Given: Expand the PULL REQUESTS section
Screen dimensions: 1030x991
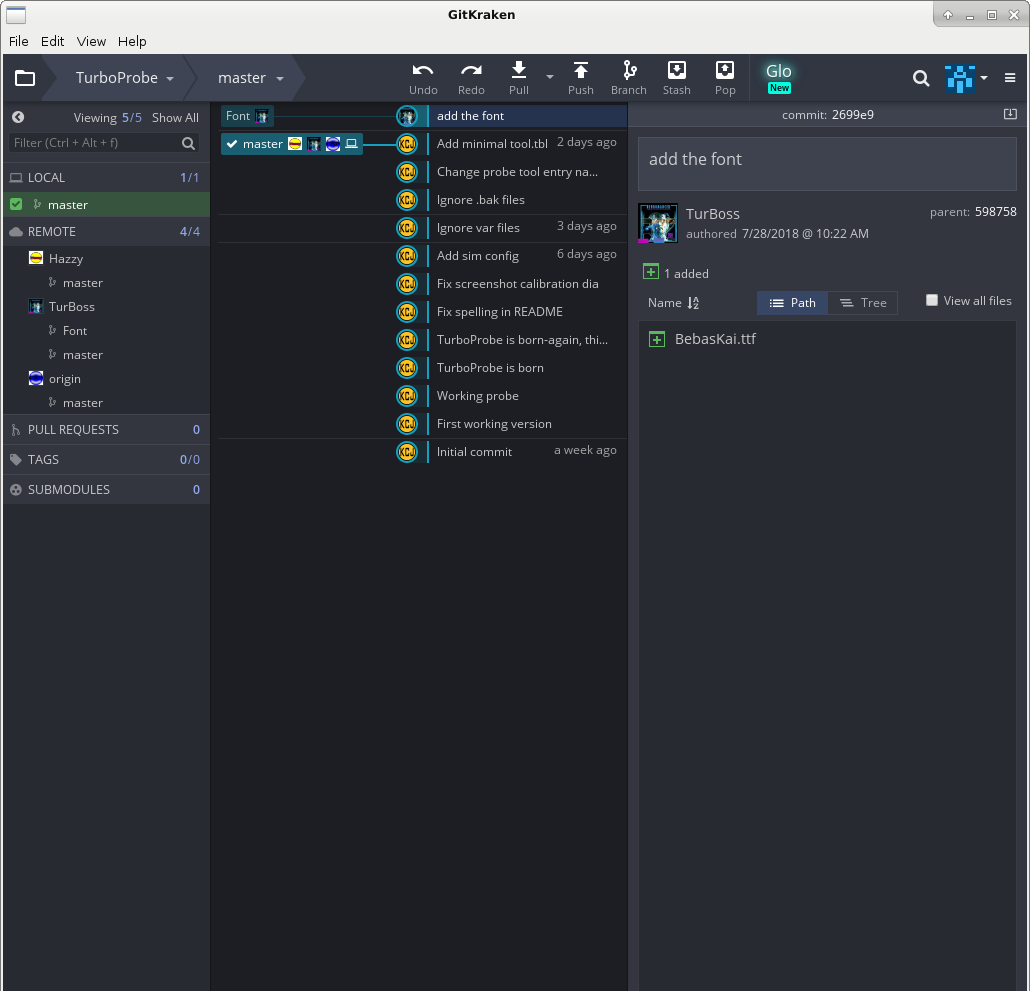Looking at the screenshot, I should (x=106, y=429).
